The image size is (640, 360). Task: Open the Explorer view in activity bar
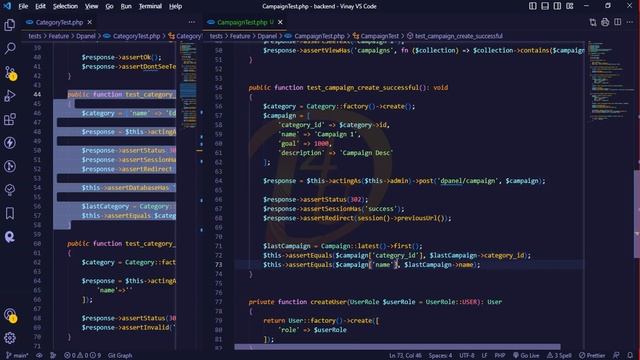[x=10, y=25]
